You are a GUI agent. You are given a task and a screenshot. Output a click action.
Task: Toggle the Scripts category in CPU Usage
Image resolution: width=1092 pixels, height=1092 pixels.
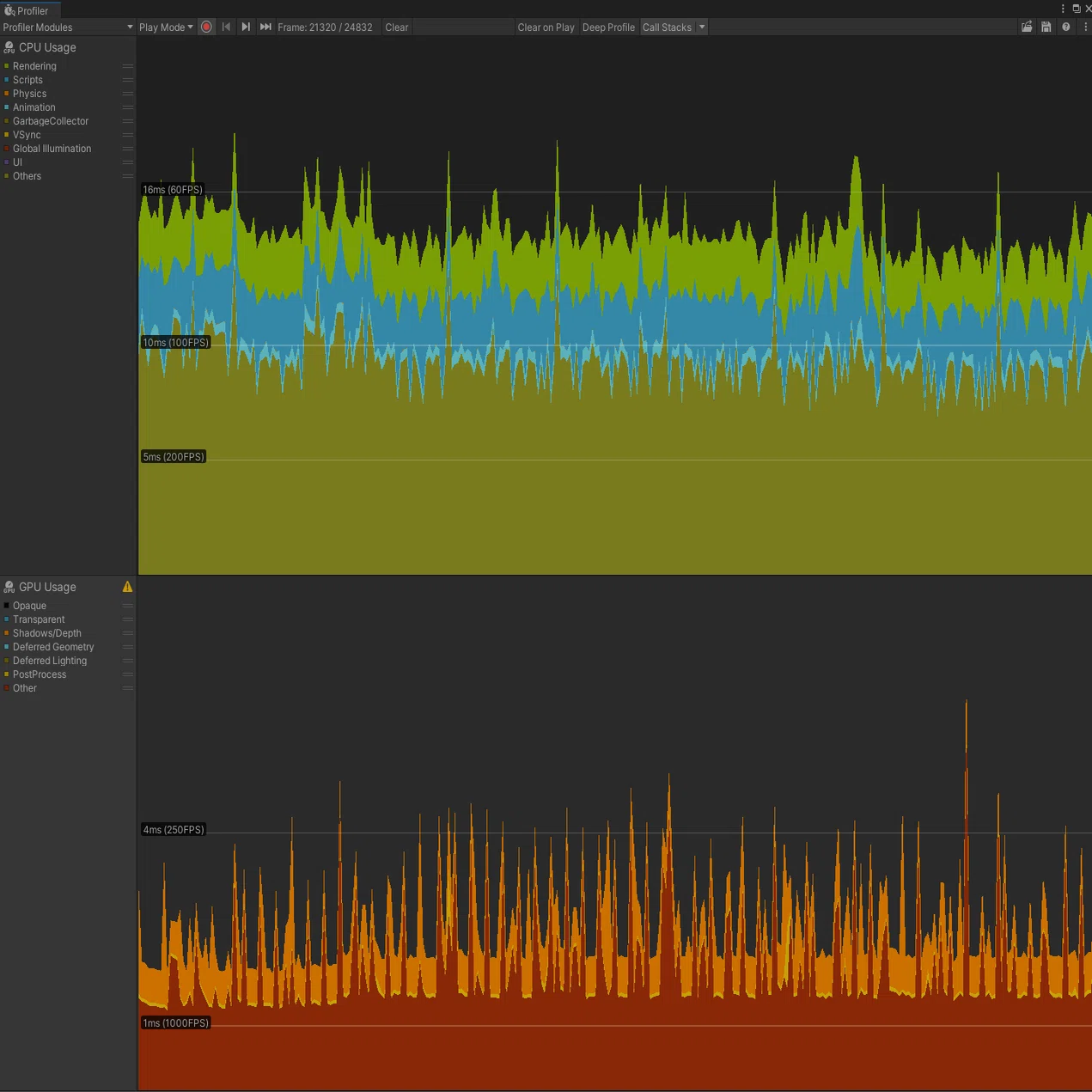pos(27,80)
